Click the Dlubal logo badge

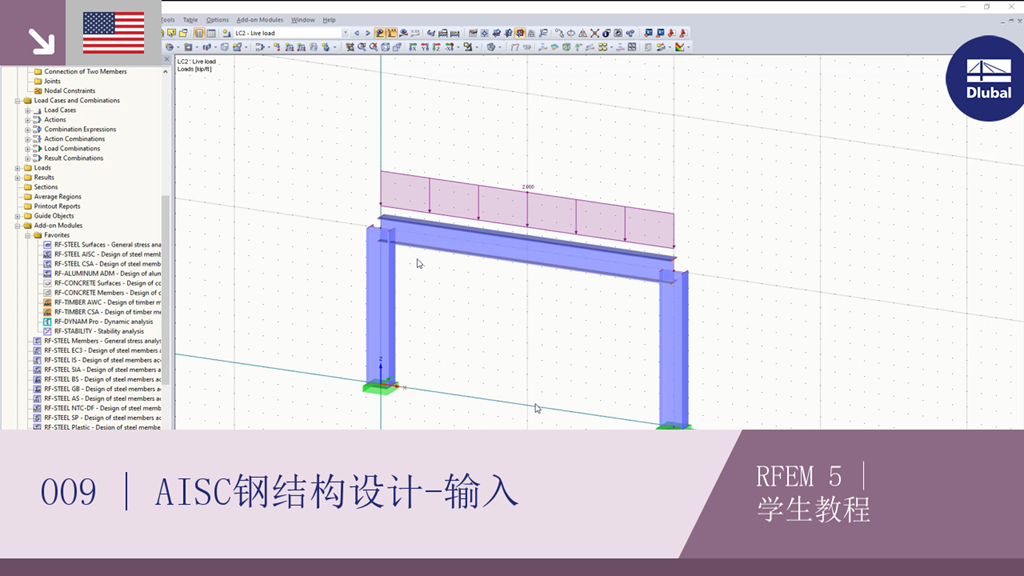point(987,78)
